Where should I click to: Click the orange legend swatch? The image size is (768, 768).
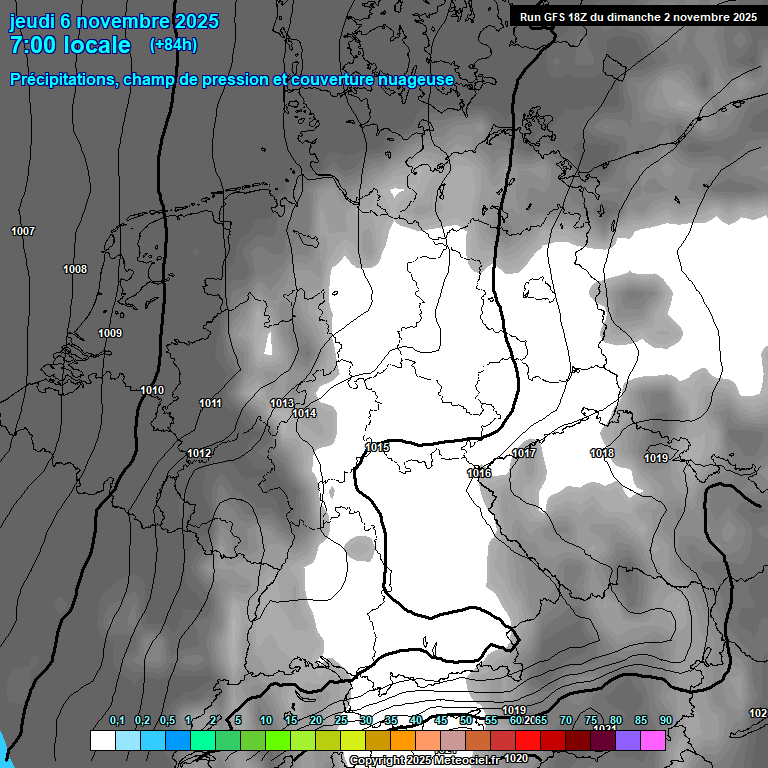(x=403, y=740)
